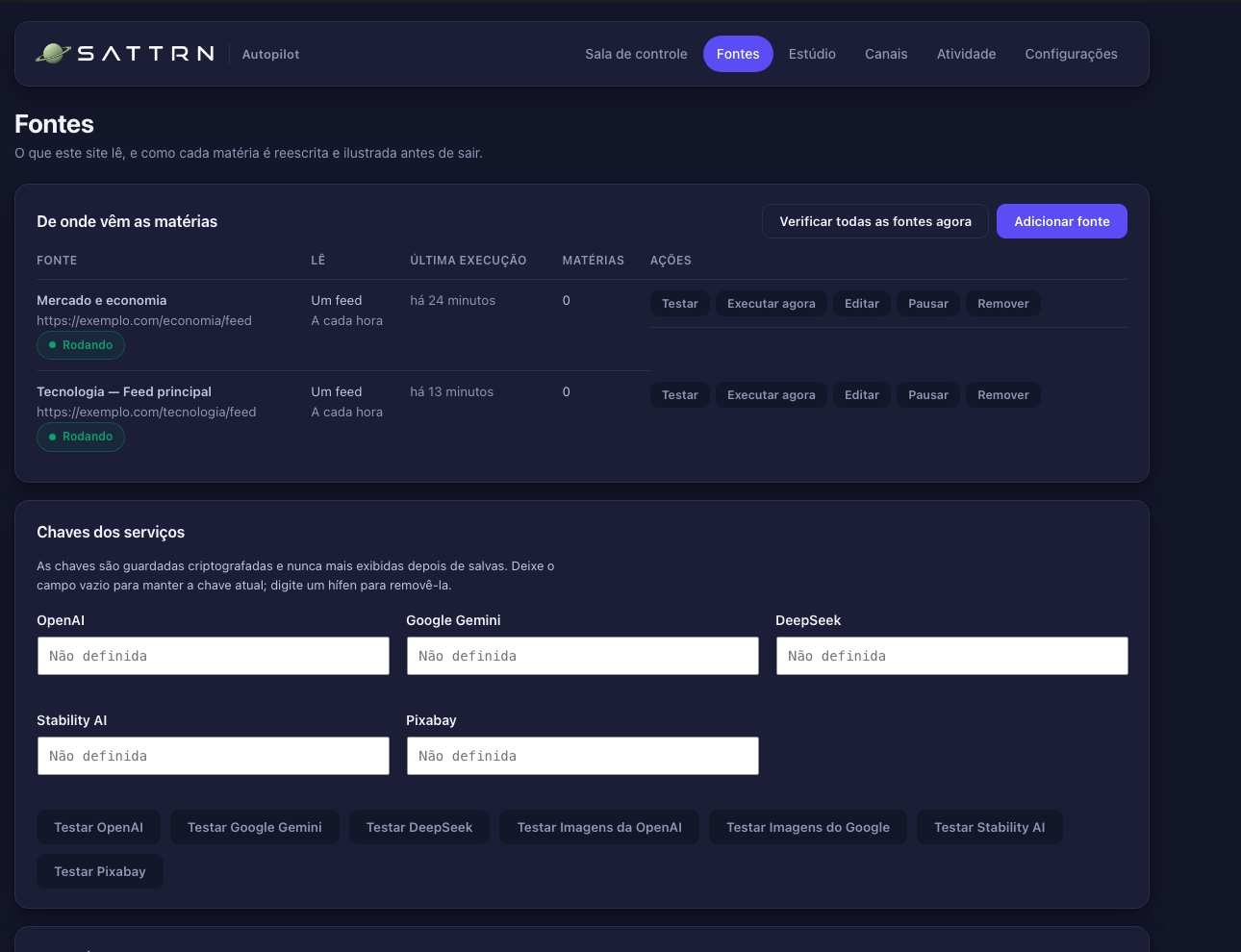The image size is (1241, 952).
Task: Click Testar Imagens do Google
Action: click(808, 827)
